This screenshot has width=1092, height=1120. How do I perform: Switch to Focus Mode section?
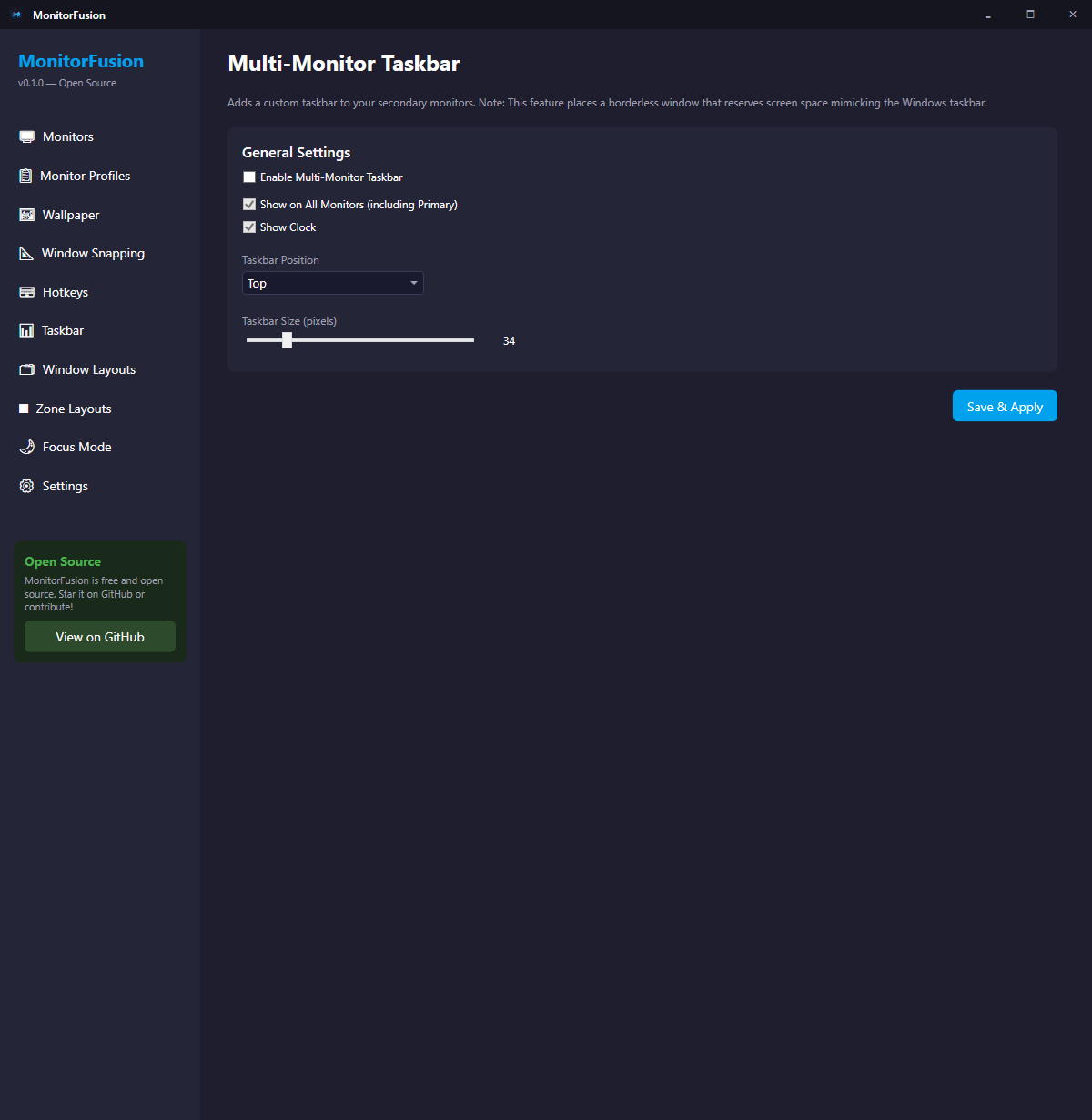pos(76,447)
